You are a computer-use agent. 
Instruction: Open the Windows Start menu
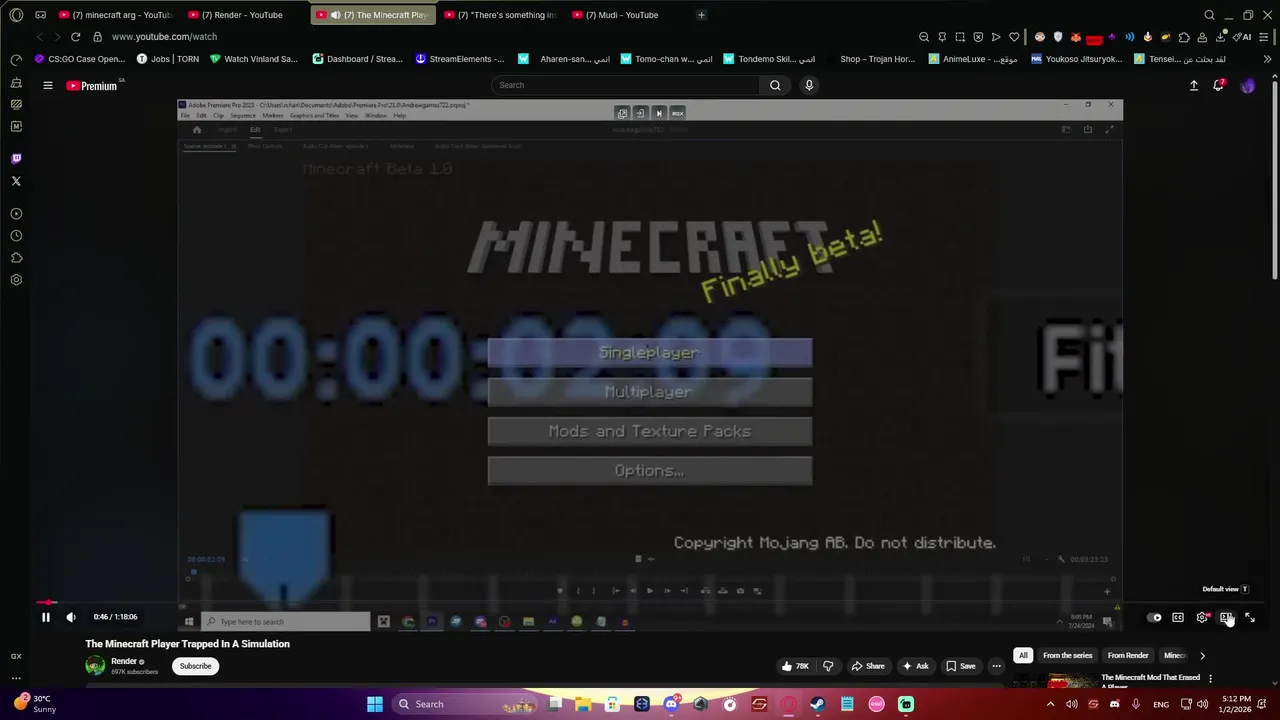375,704
